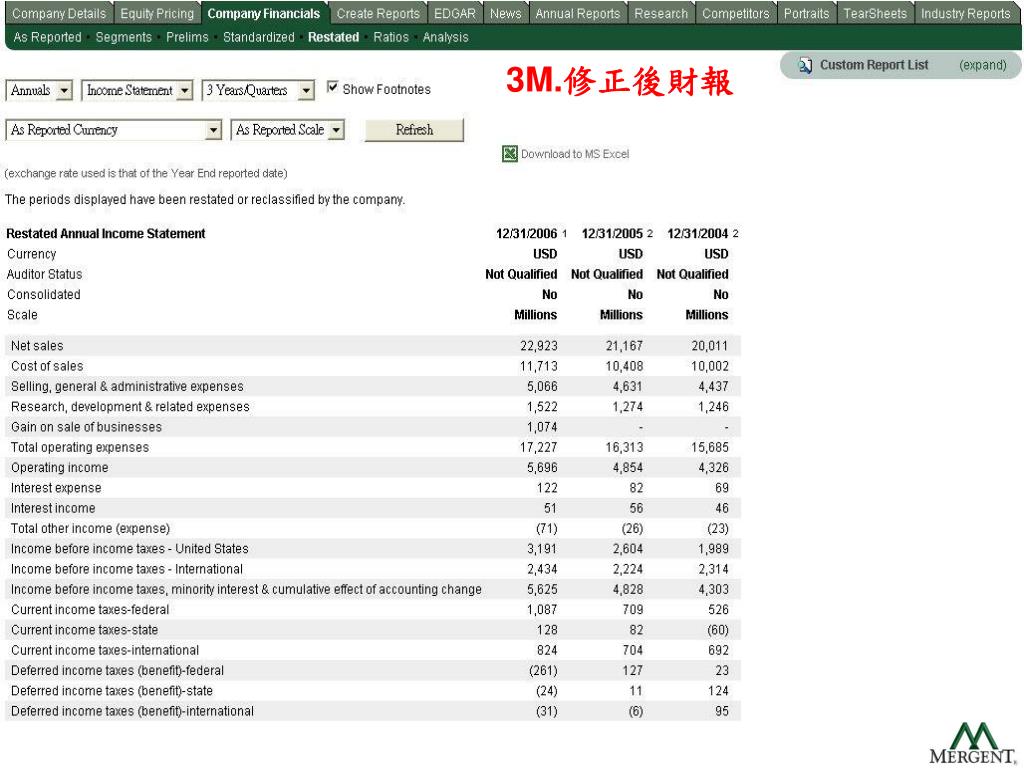Click the 5,696 operating income value
Image resolution: width=1024 pixels, height=768 pixels.
(542, 468)
